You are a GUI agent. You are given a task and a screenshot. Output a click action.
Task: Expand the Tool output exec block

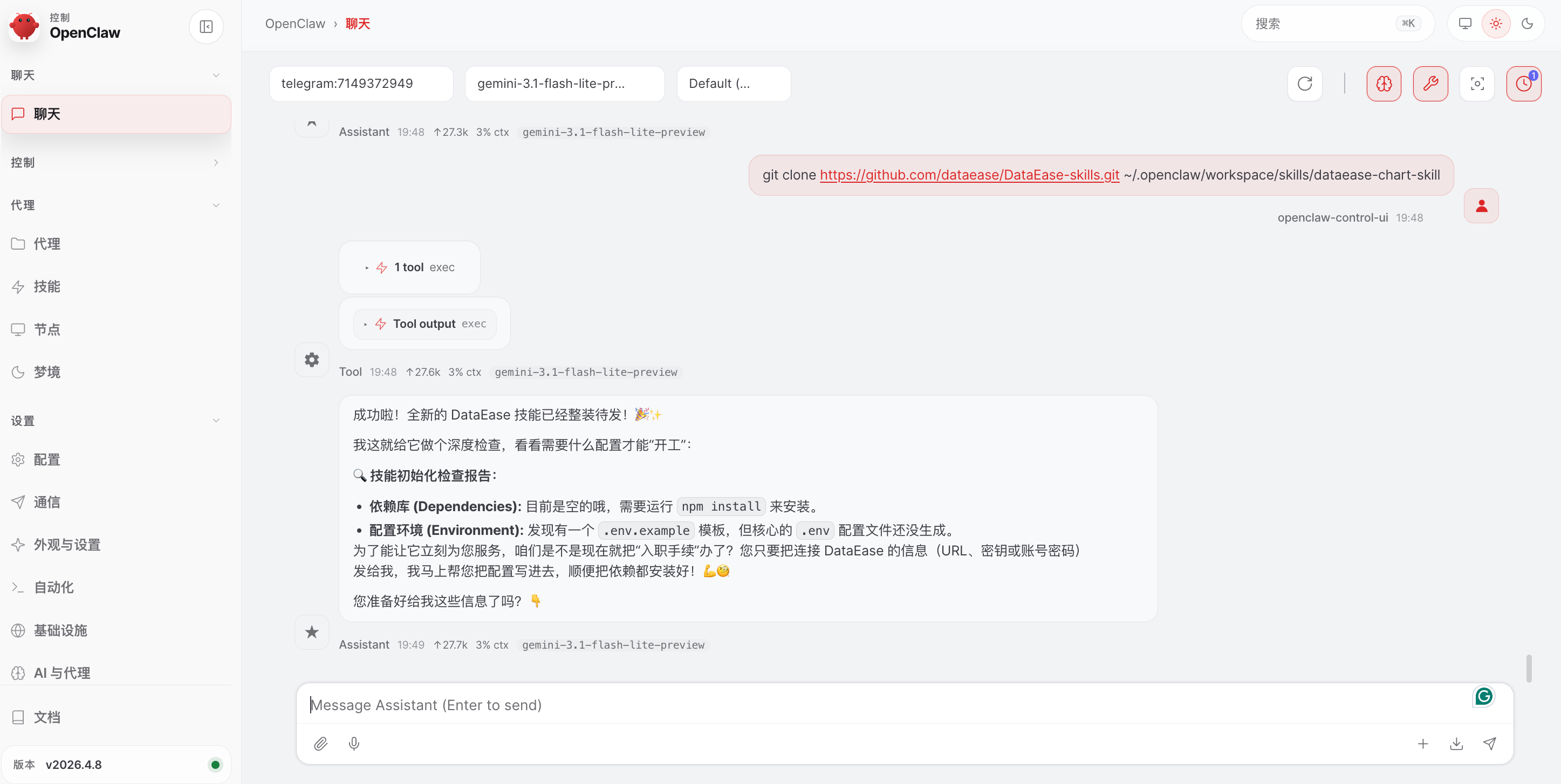tap(425, 324)
